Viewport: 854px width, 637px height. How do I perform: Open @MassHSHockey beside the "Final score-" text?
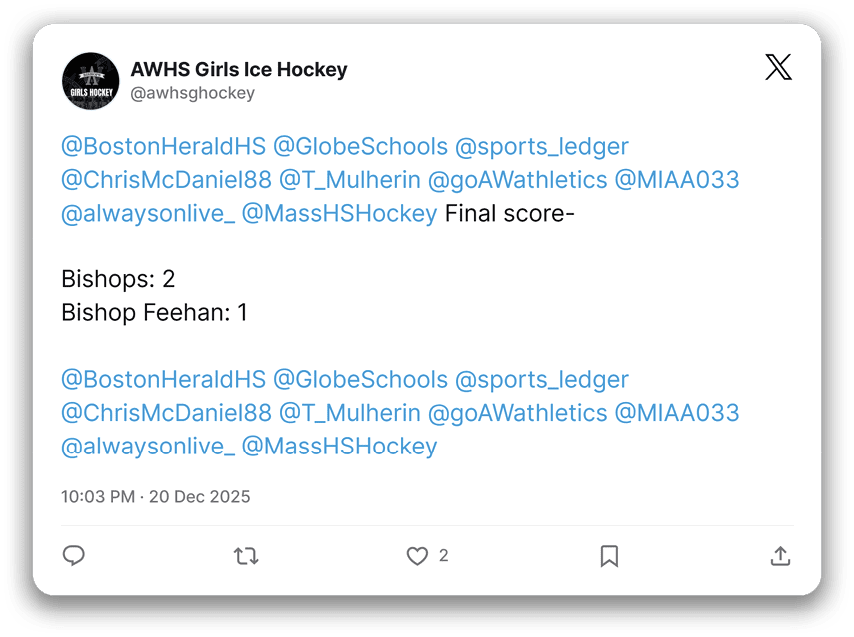339,213
